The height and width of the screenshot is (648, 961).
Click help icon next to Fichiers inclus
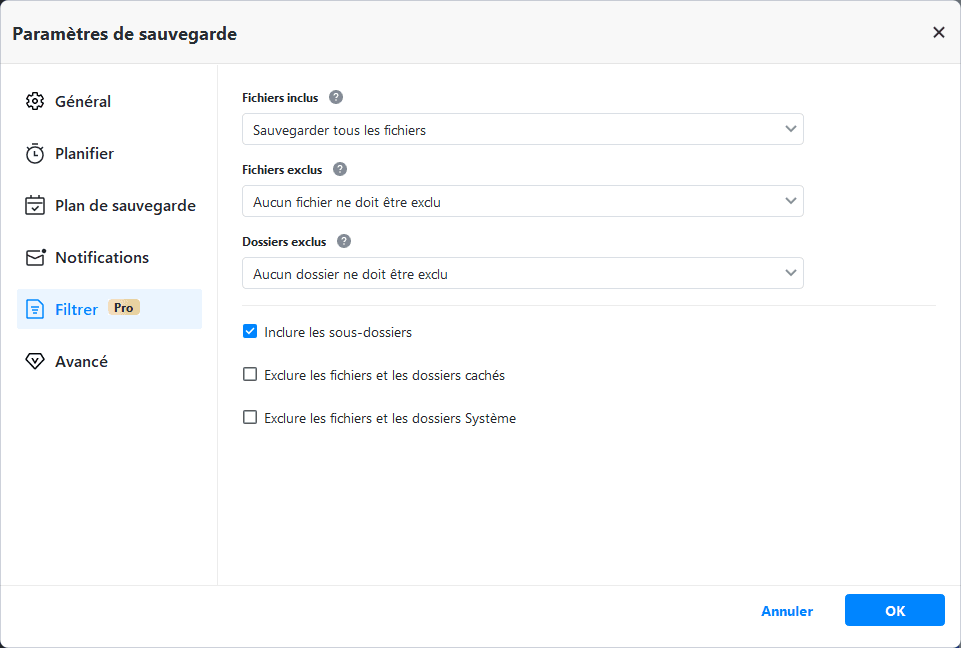point(336,98)
